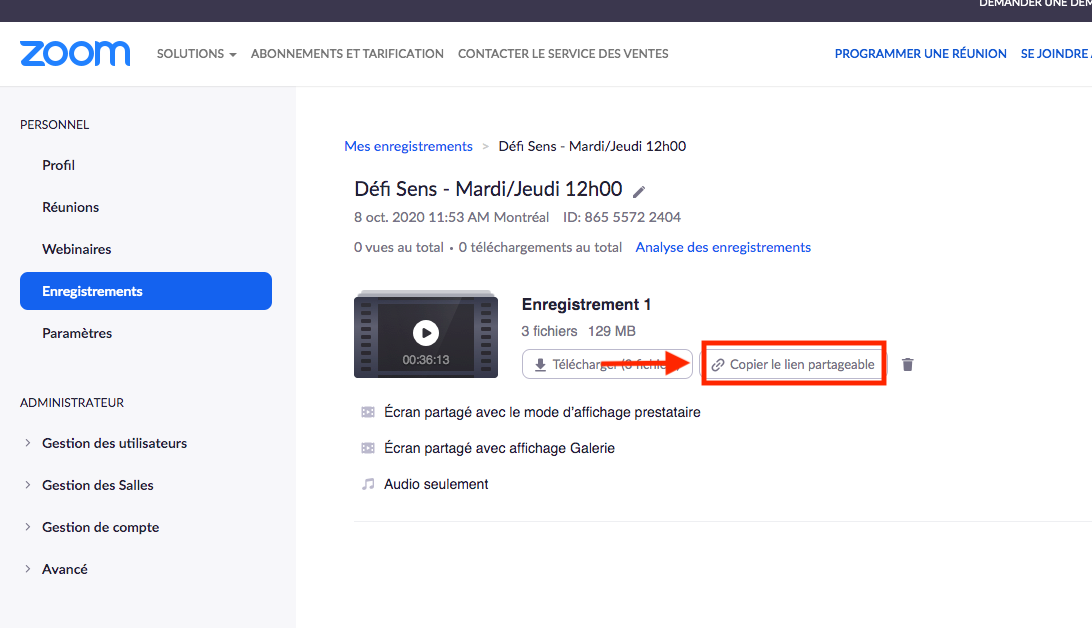Open the Solutions dropdown menu
This screenshot has width=1092, height=628.
click(x=196, y=54)
